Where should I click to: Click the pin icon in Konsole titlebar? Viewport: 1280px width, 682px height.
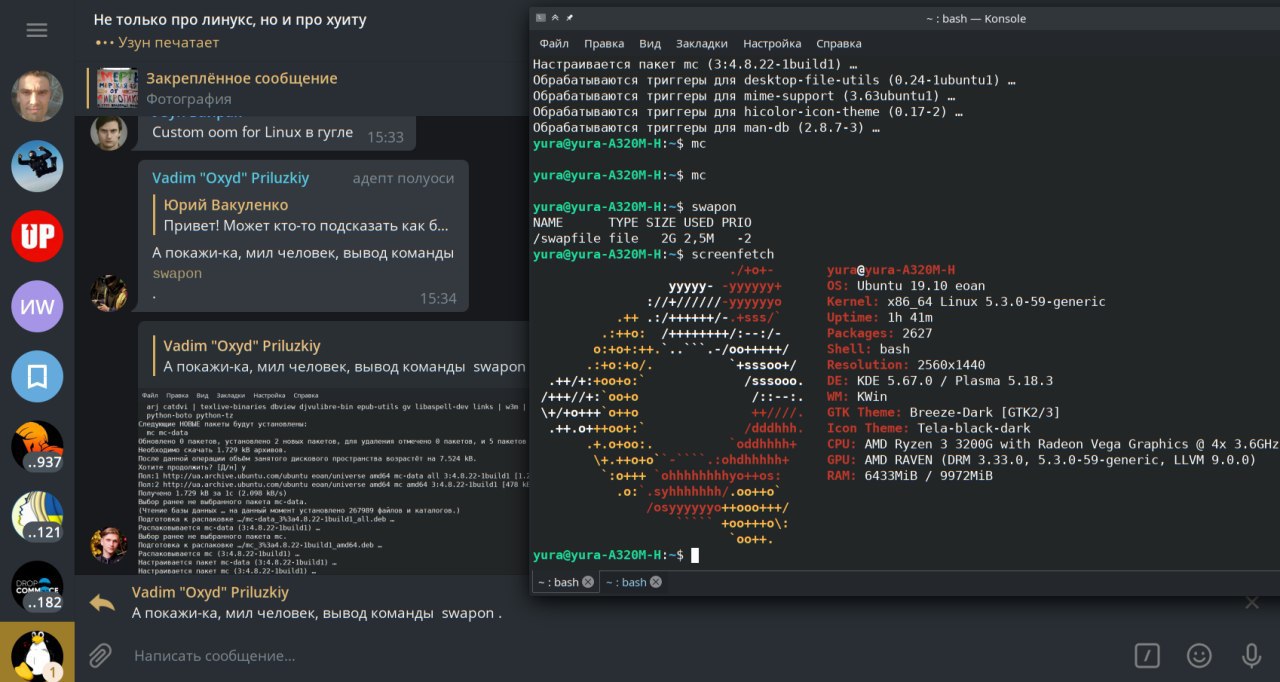tap(570, 18)
